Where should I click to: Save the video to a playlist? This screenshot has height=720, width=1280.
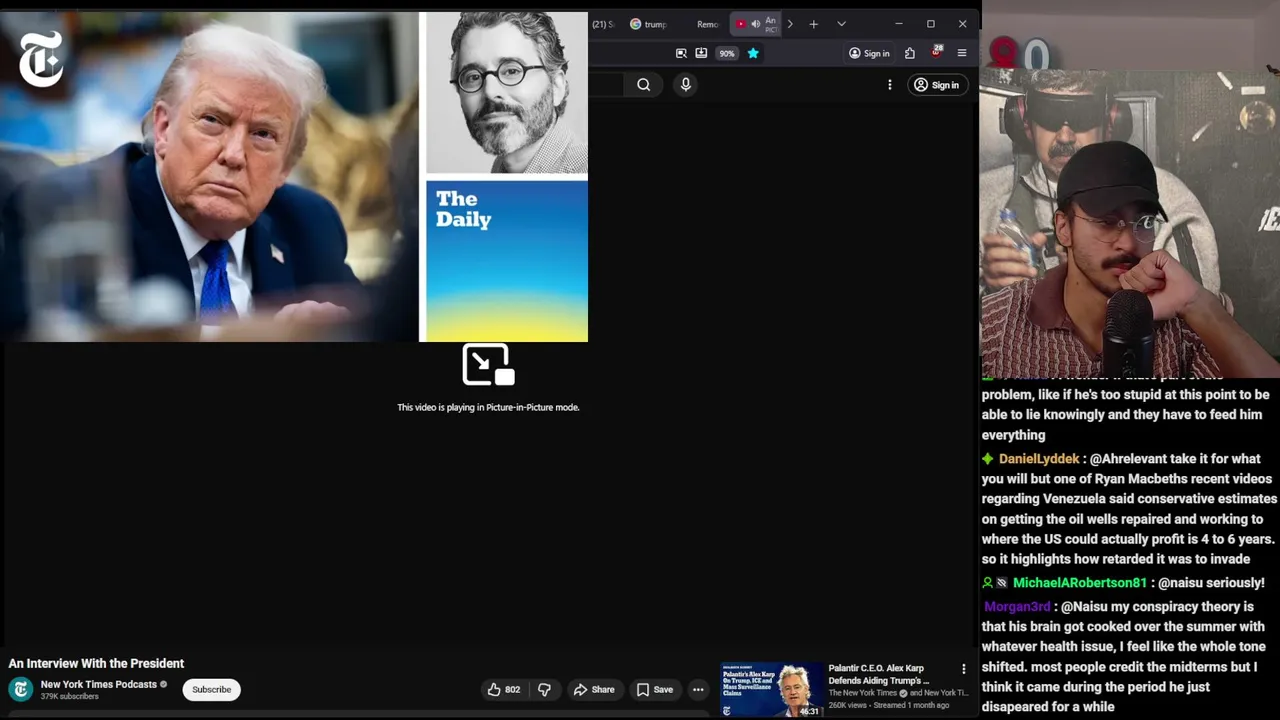click(x=655, y=689)
